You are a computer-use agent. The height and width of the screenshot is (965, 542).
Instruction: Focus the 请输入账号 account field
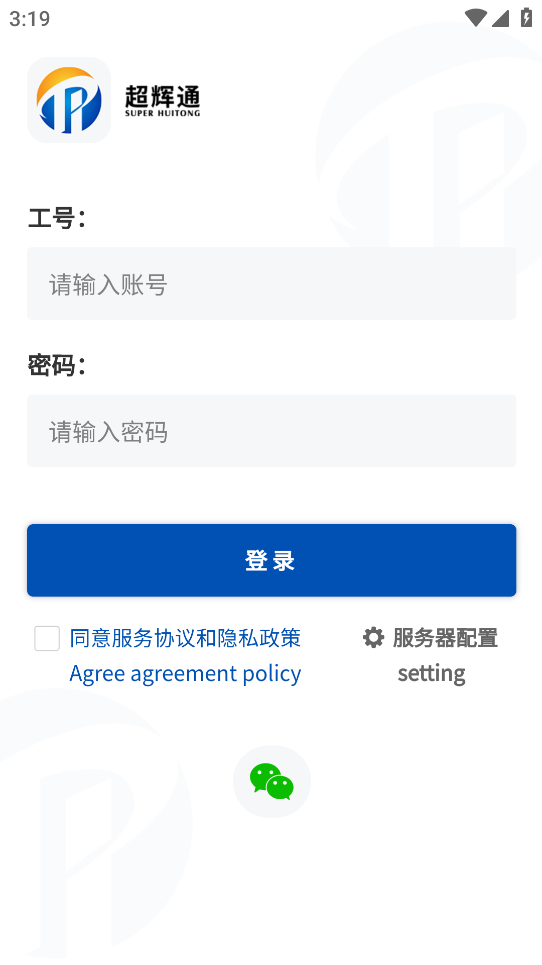(271, 284)
